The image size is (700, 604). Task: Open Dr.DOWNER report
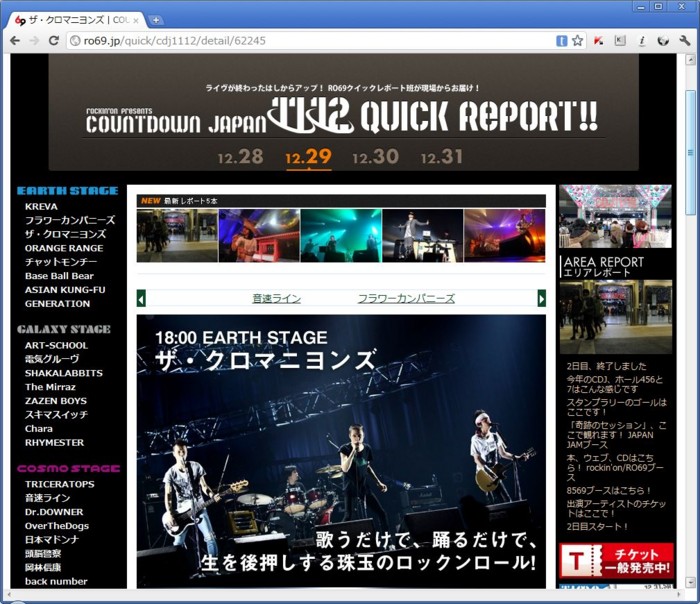(x=54, y=512)
